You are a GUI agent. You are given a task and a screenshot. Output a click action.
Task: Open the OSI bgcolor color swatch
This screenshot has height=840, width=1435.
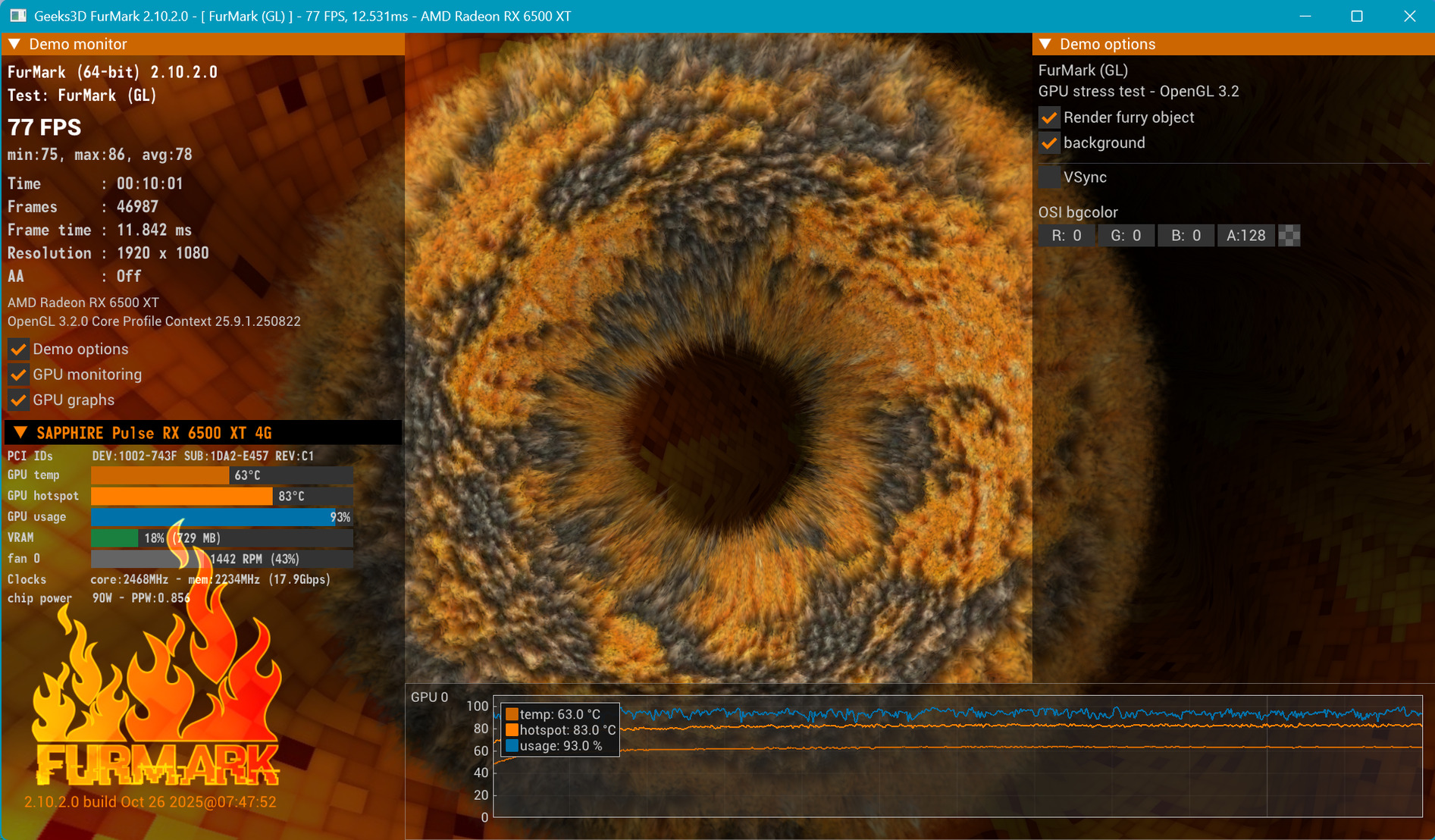pyautogui.click(x=1289, y=236)
